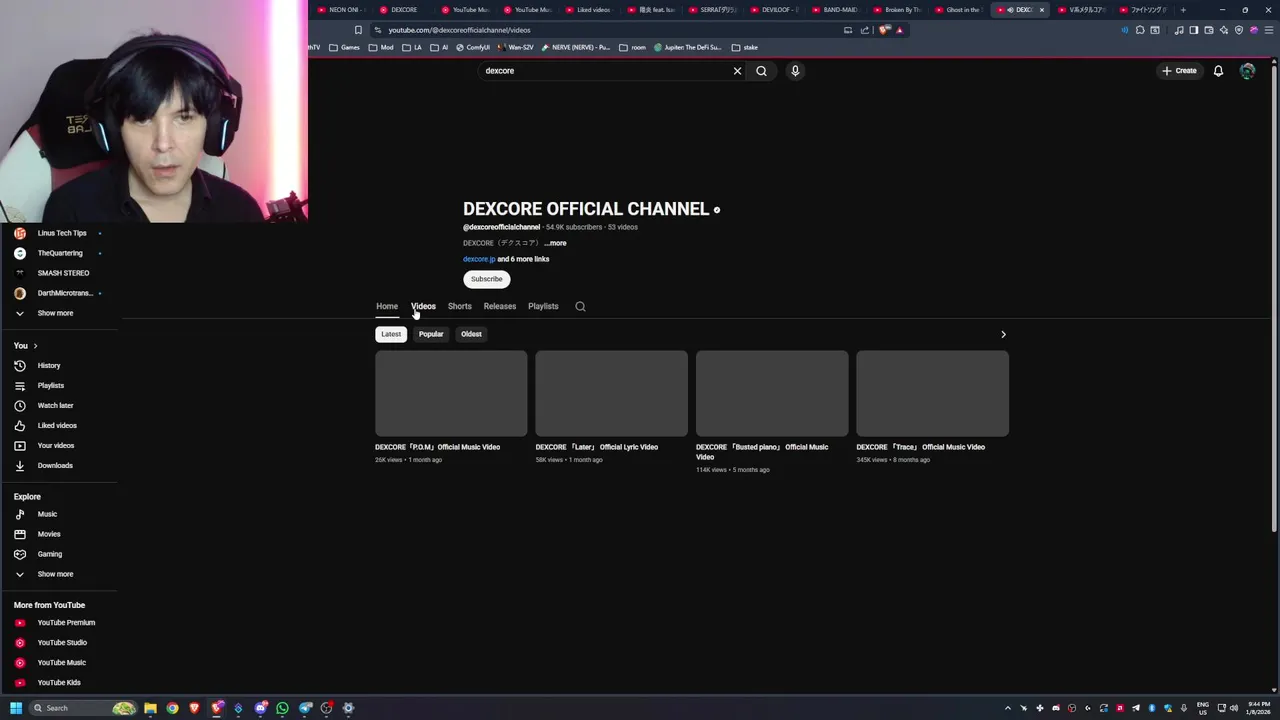Click the Windows taskbar Search box
Viewport: 1280px width, 720px height.
pyautogui.click(x=82, y=708)
